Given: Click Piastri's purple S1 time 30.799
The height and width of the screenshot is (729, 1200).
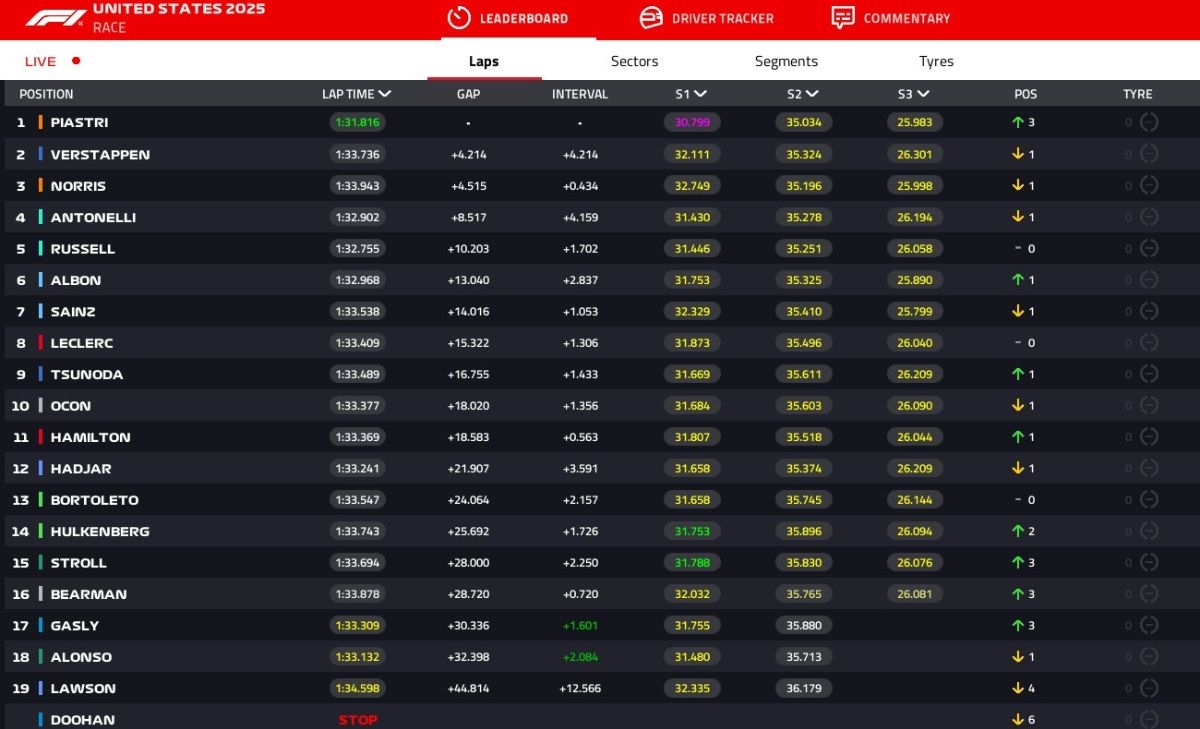Looking at the screenshot, I should [x=692, y=122].
